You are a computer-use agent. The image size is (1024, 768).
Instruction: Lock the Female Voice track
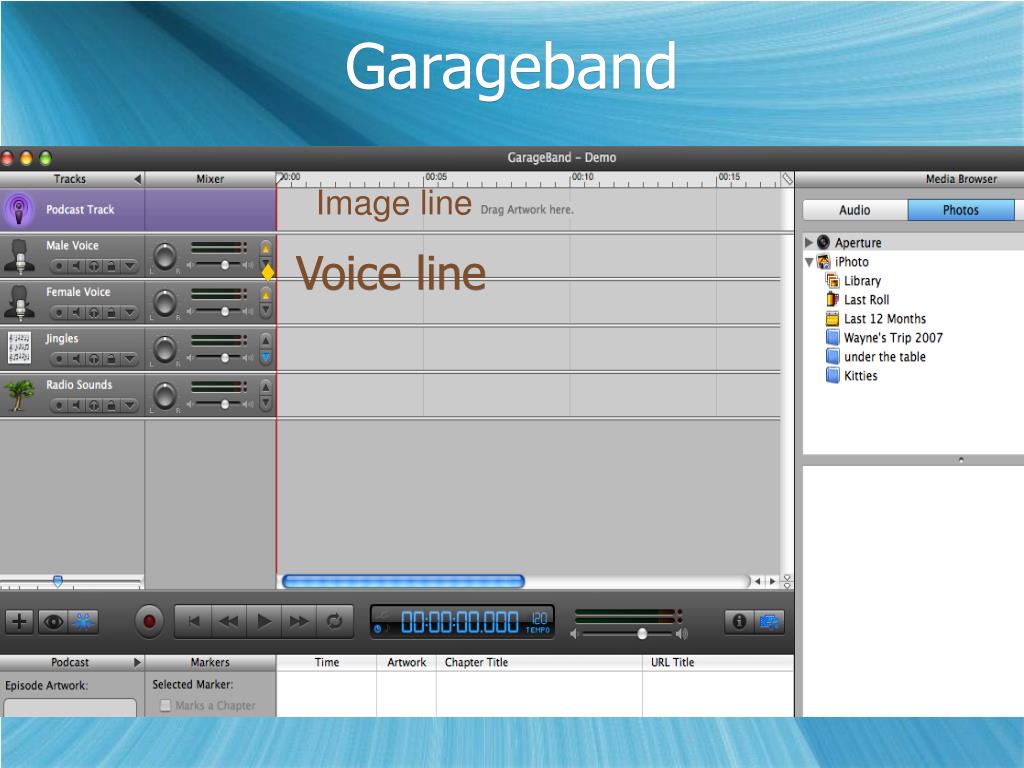(x=112, y=312)
